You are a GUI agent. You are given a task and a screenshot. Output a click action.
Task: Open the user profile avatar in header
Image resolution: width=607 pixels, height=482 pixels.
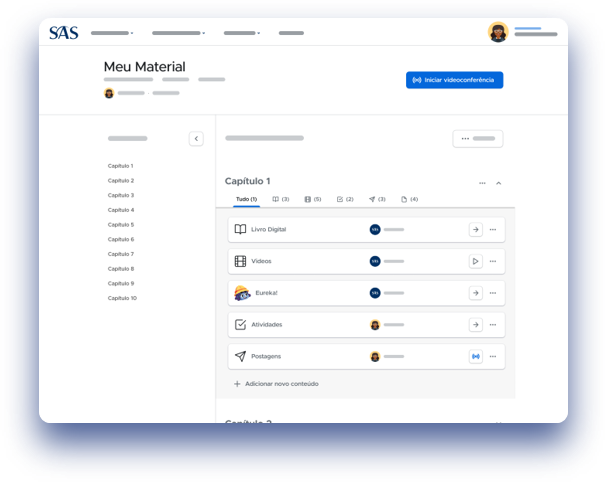(498, 32)
